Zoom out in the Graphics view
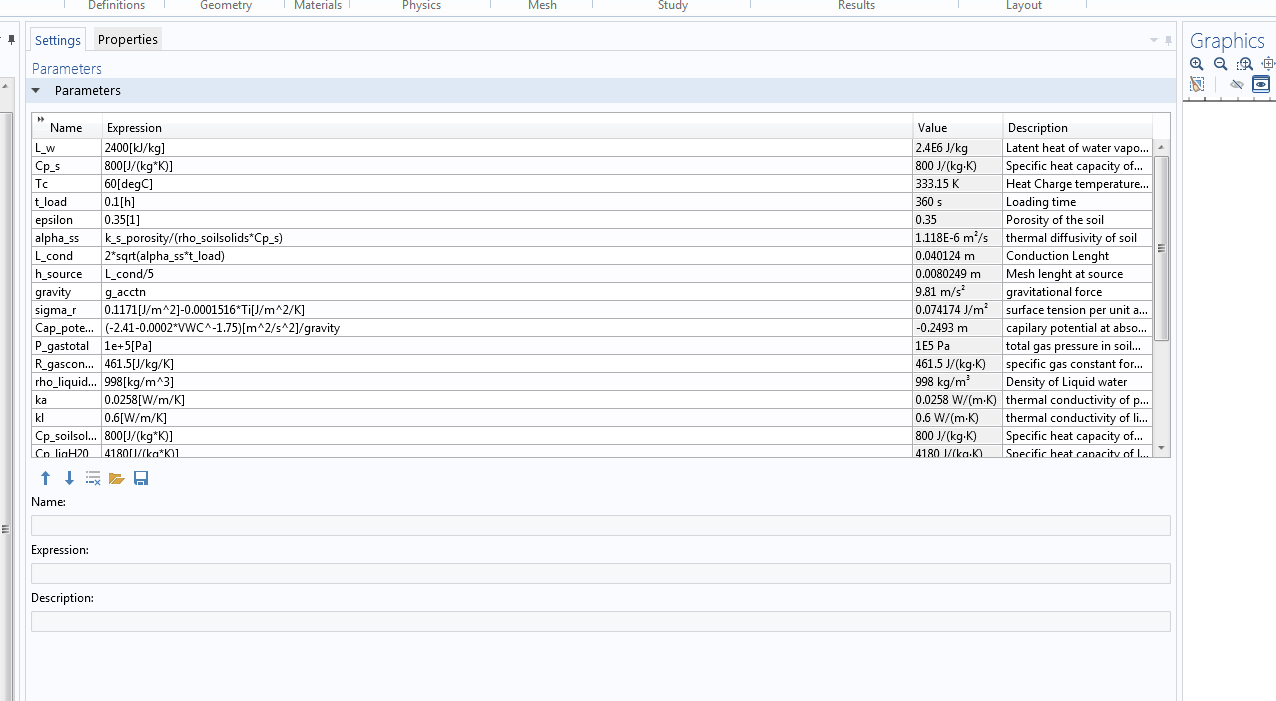This screenshot has width=1276, height=701. tap(1221, 64)
